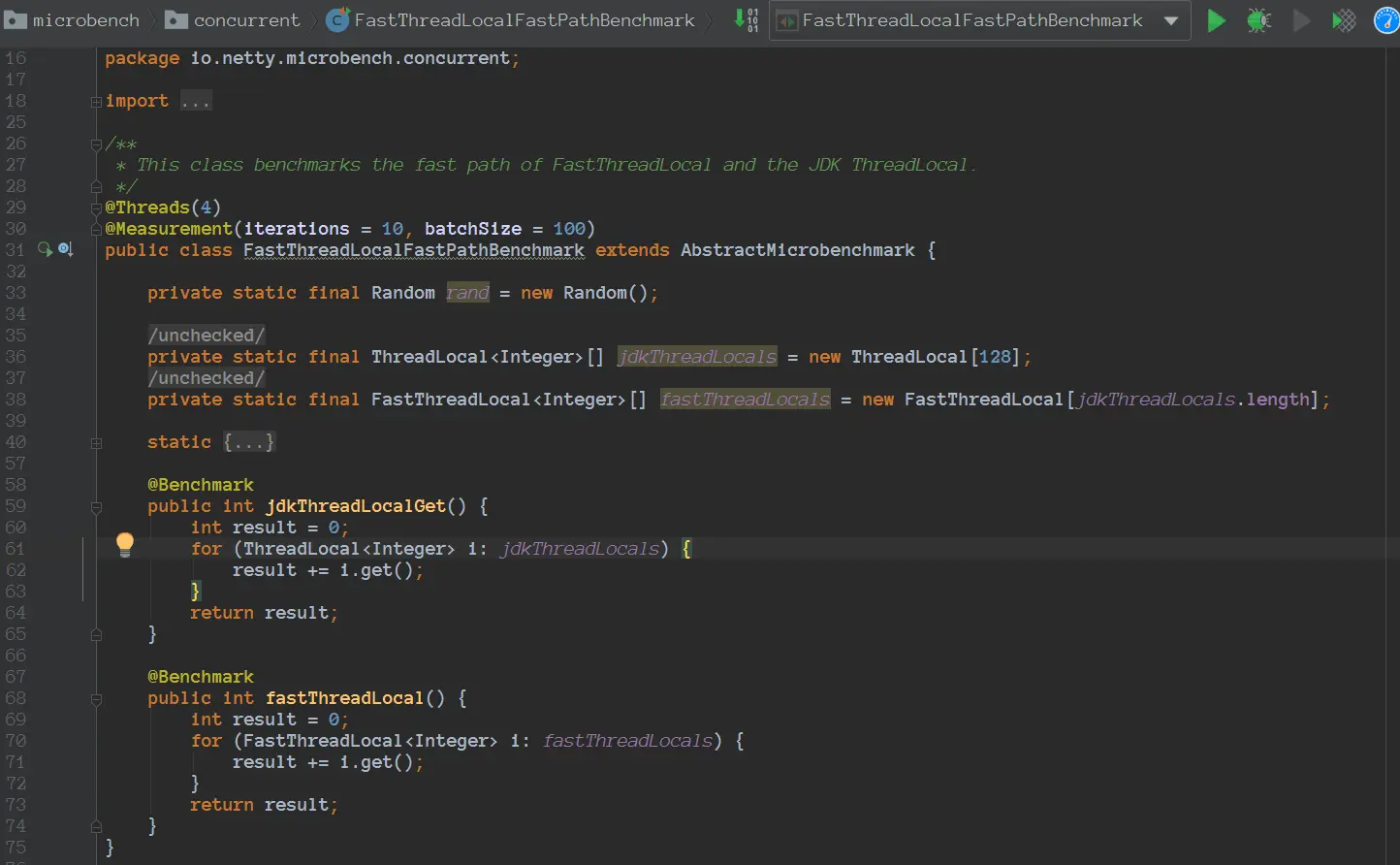Click line number 61 in the gutter

[x=16, y=549]
